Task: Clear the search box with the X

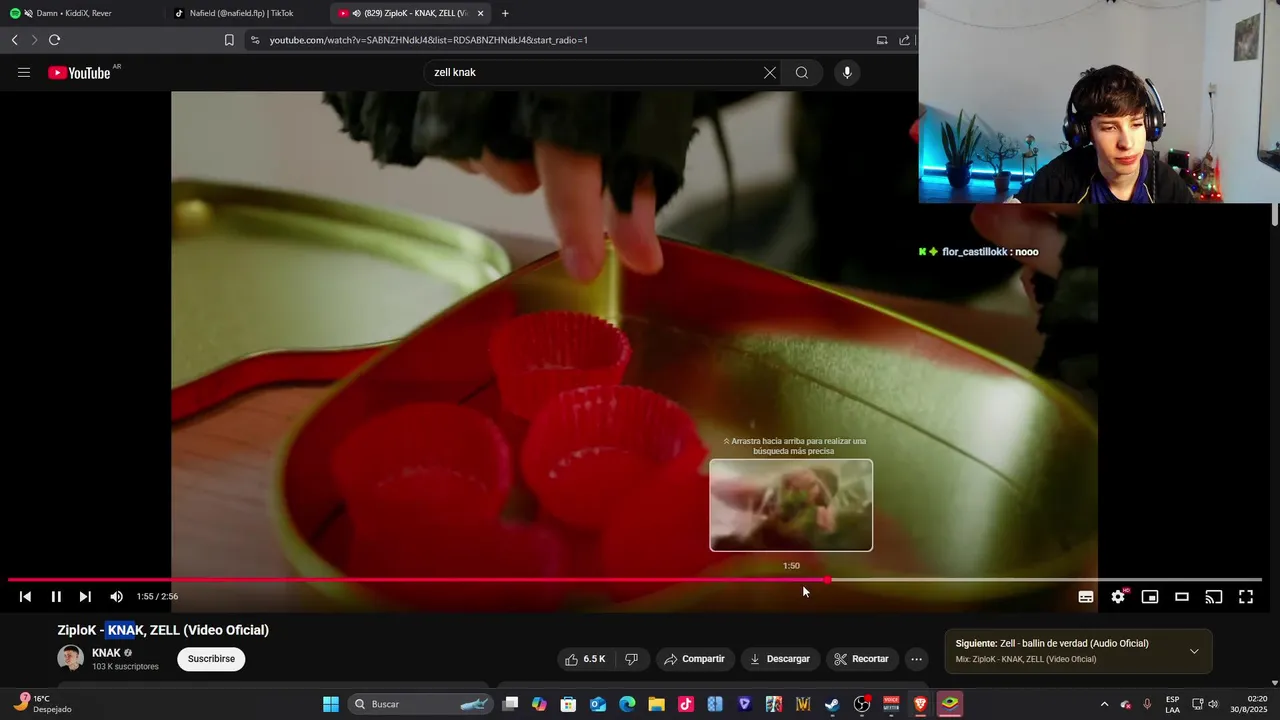Action: pos(769,73)
